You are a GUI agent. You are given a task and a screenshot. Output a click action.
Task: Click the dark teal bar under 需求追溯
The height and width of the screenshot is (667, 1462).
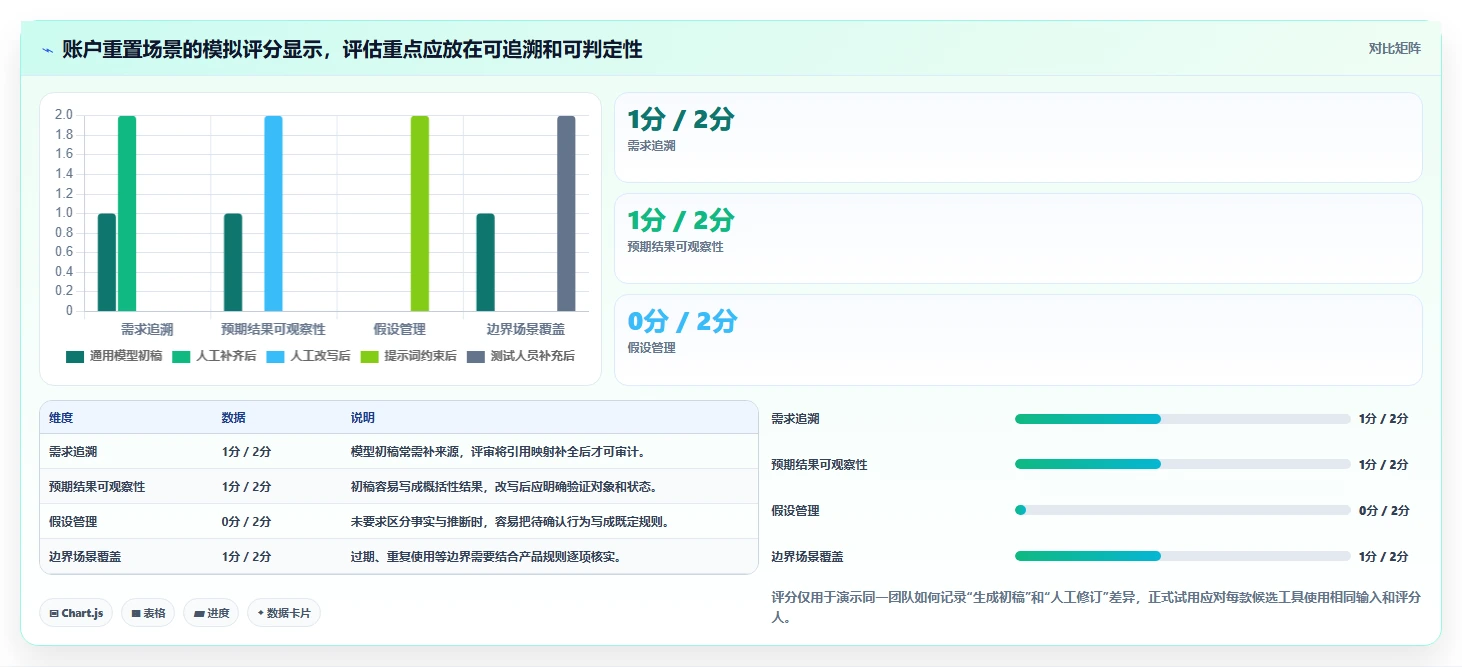click(107, 262)
